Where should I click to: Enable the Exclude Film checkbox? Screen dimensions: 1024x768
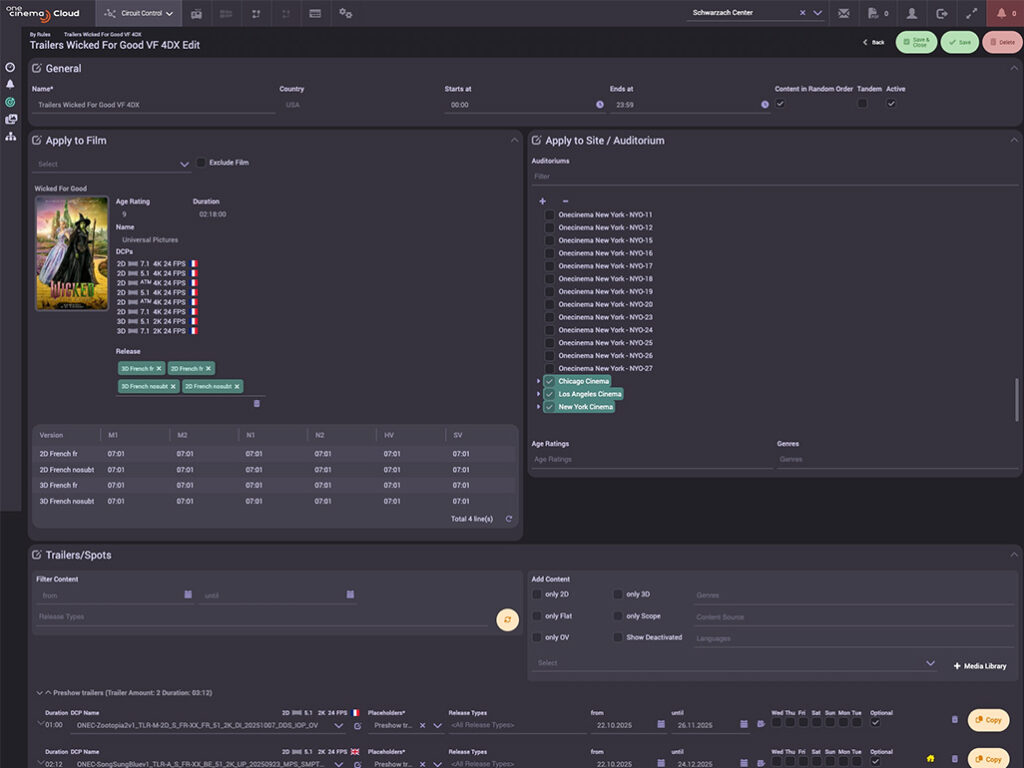coord(201,162)
